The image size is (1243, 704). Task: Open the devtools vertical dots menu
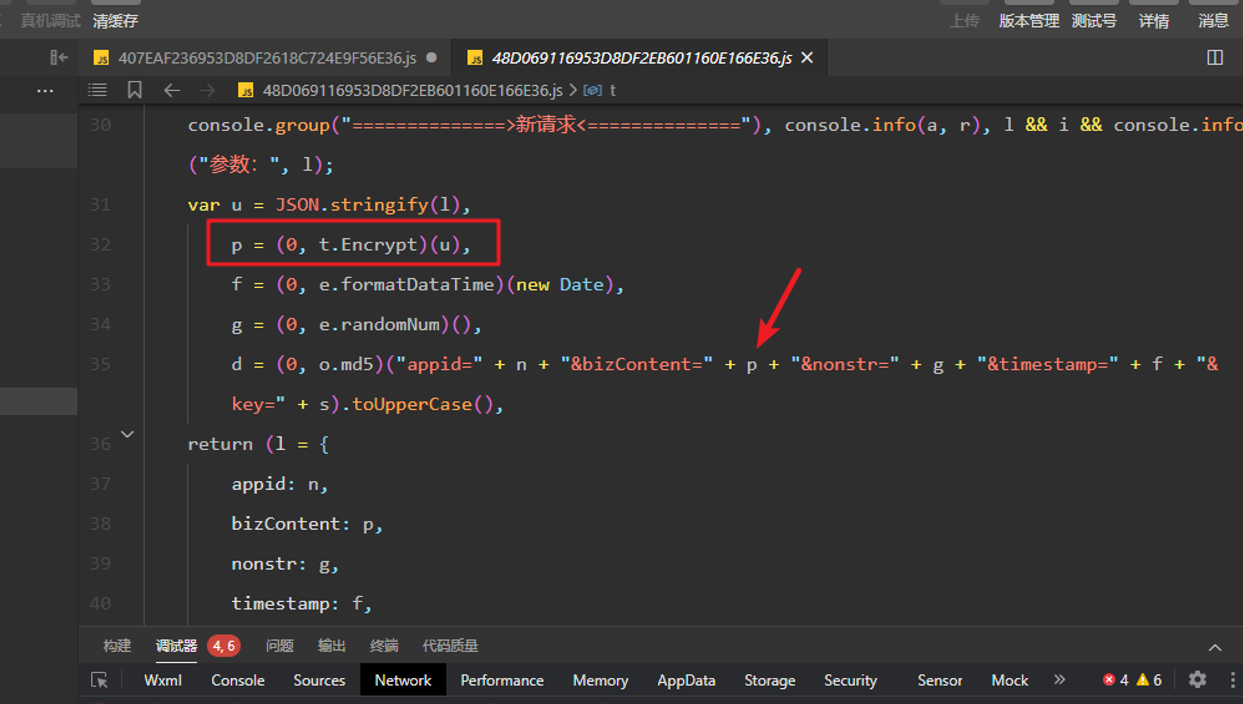click(x=1232, y=680)
